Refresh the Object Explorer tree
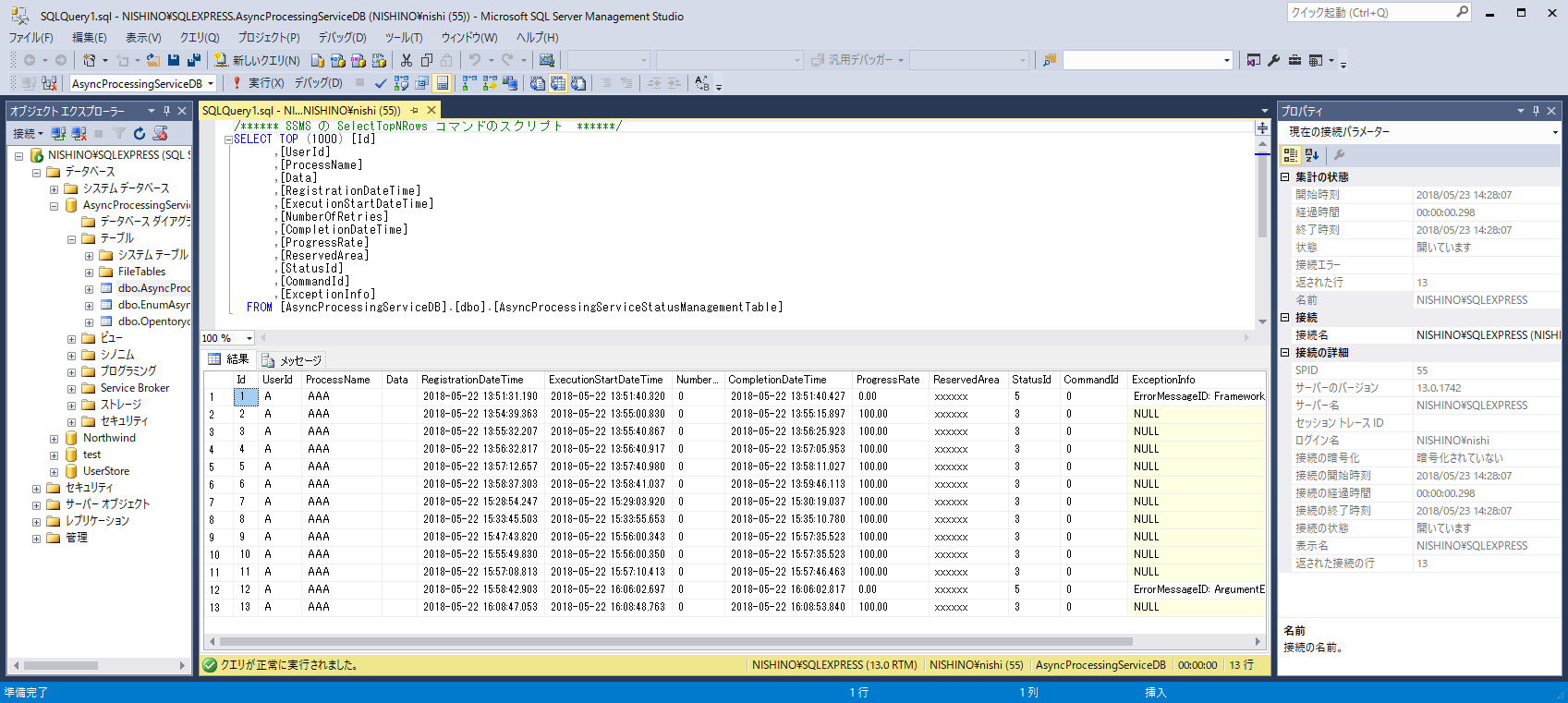This screenshot has height=703, width=1568. click(x=140, y=134)
